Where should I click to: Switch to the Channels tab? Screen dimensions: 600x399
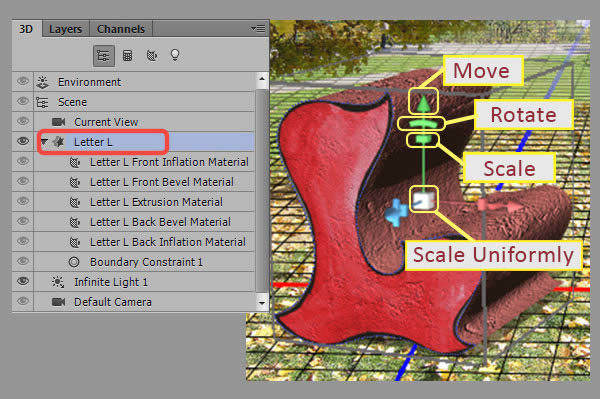coord(121,29)
